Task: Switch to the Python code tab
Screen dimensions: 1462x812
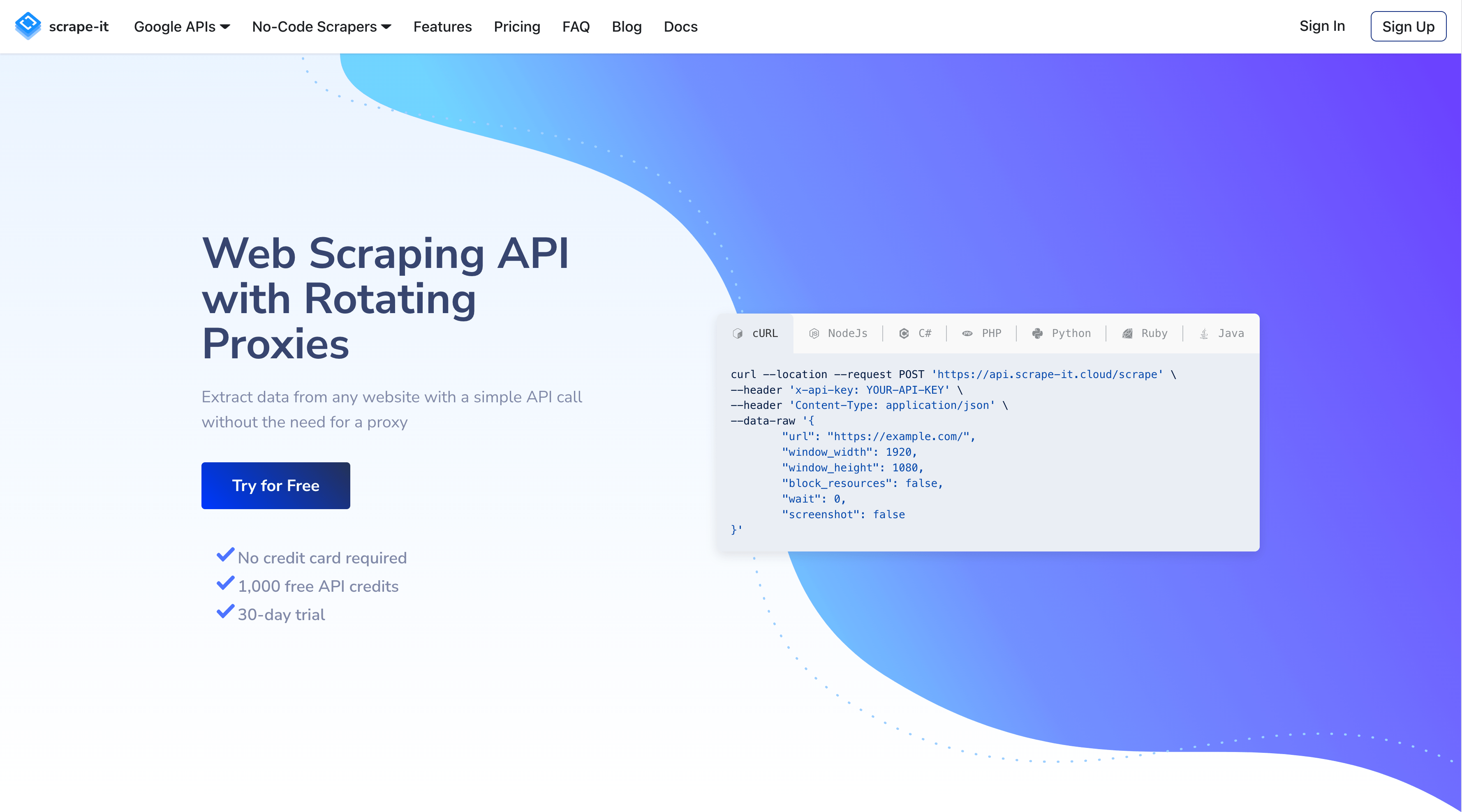Action: click(x=1061, y=333)
